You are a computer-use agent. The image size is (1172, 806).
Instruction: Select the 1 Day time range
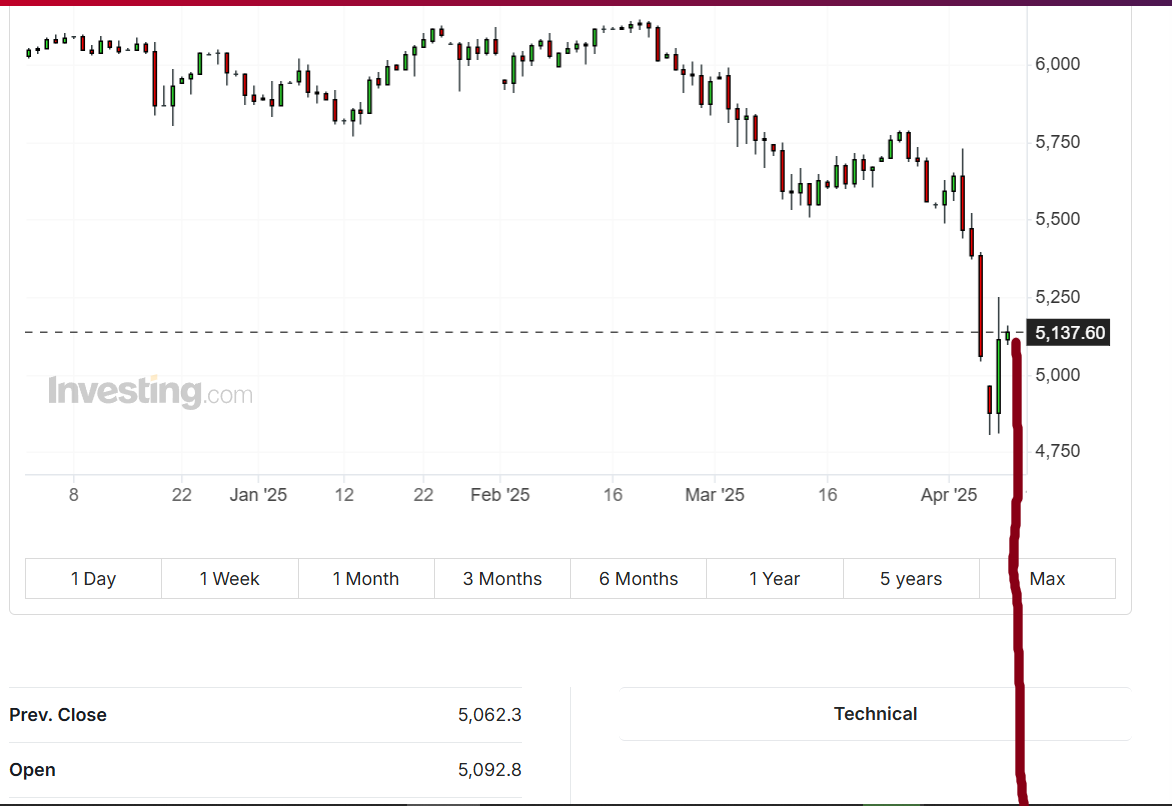pos(93,579)
